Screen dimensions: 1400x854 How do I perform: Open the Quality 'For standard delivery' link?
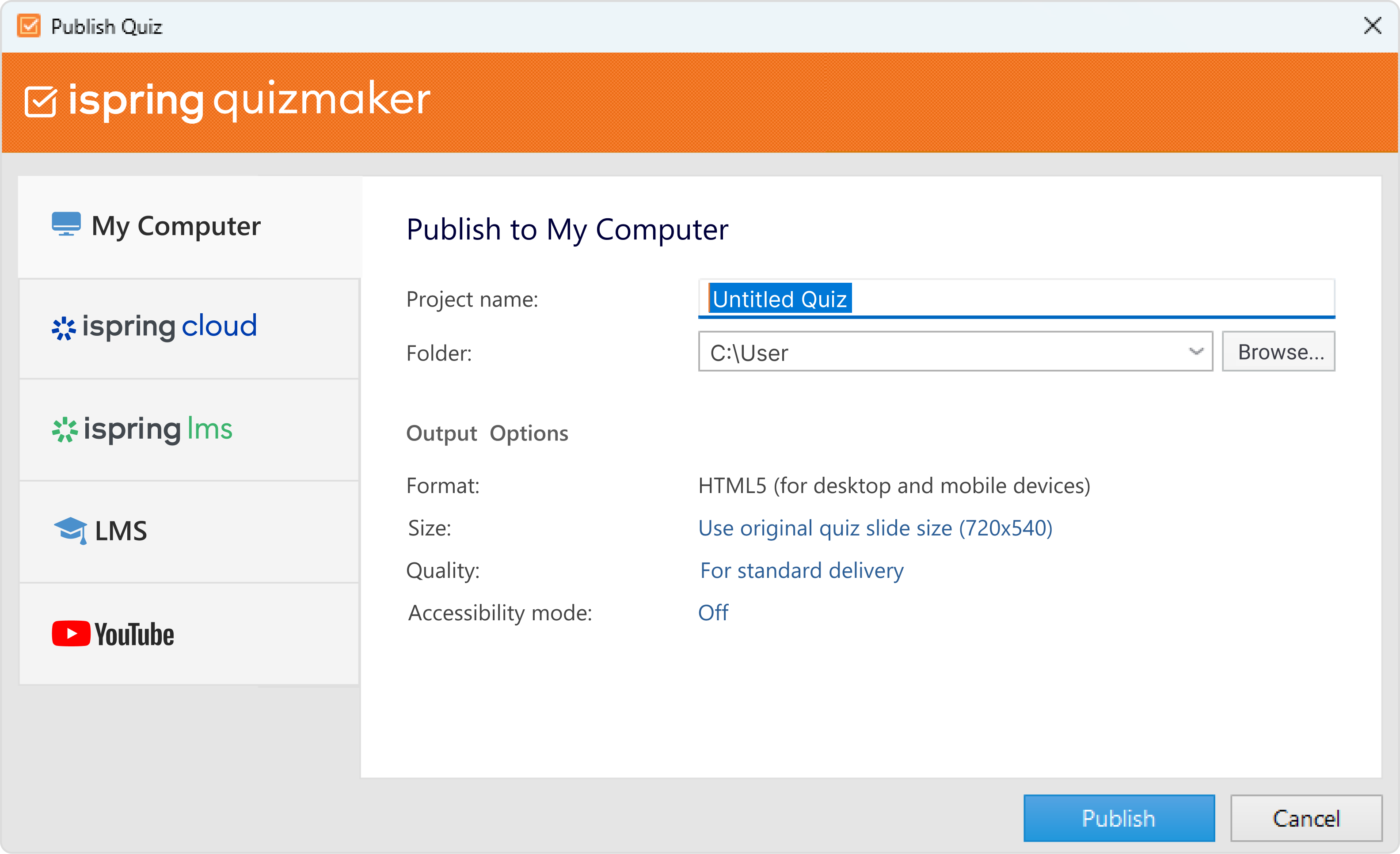(802, 570)
